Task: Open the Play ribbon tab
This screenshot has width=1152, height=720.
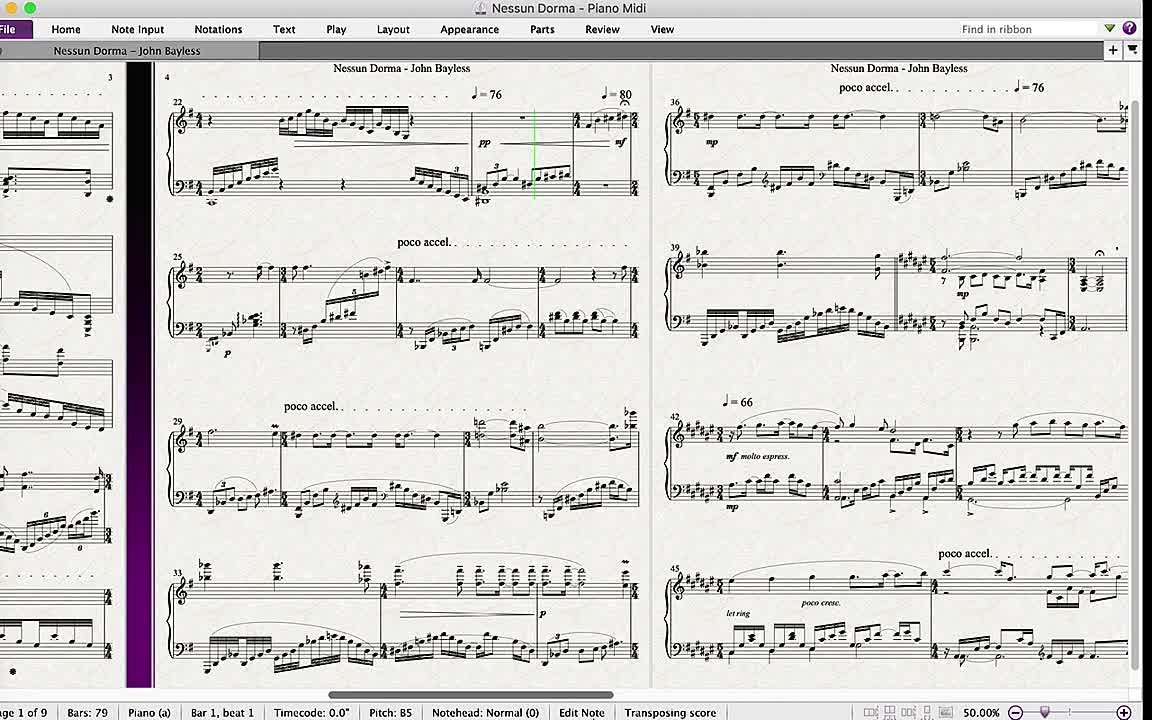Action: point(336,29)
